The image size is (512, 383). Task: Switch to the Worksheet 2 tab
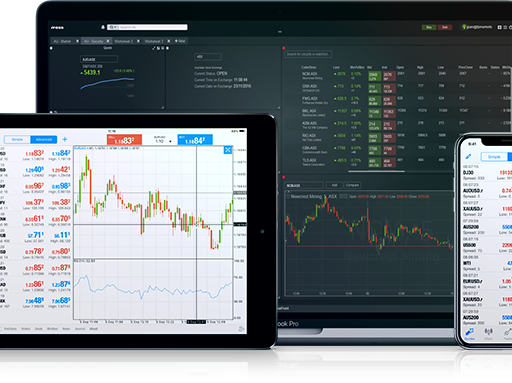coord(124,41)
